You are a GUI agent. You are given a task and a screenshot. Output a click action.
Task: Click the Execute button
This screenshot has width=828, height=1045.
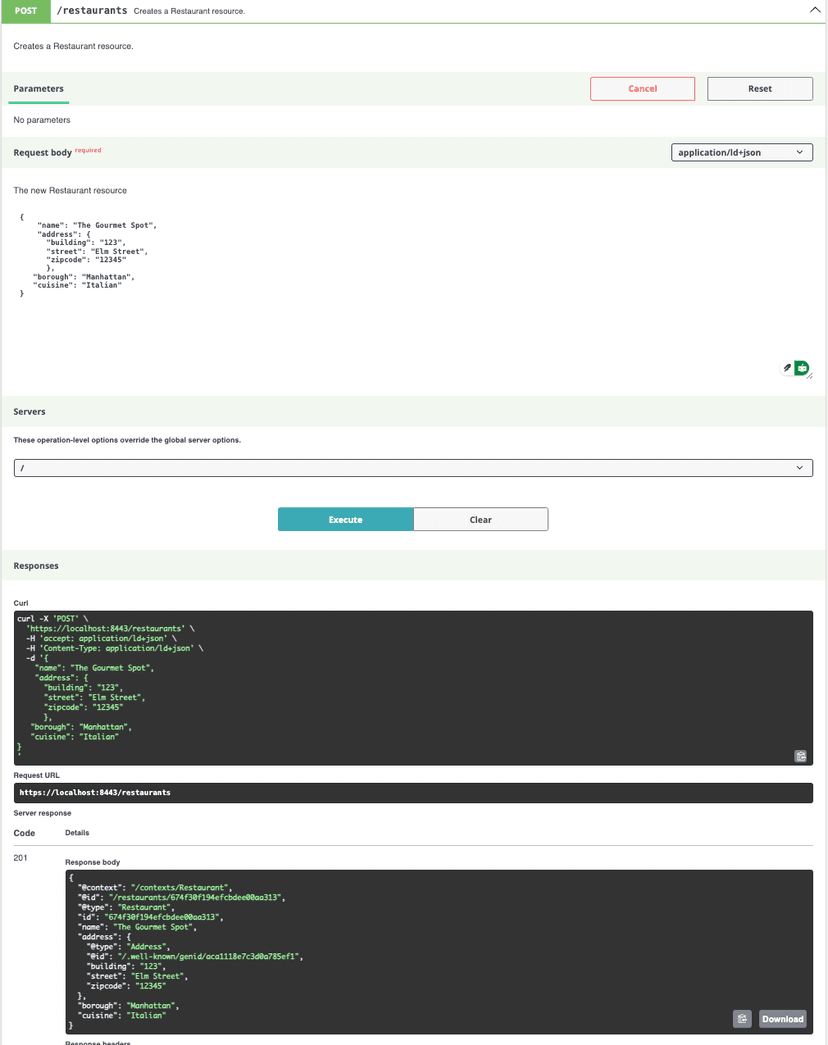point(345,519)
